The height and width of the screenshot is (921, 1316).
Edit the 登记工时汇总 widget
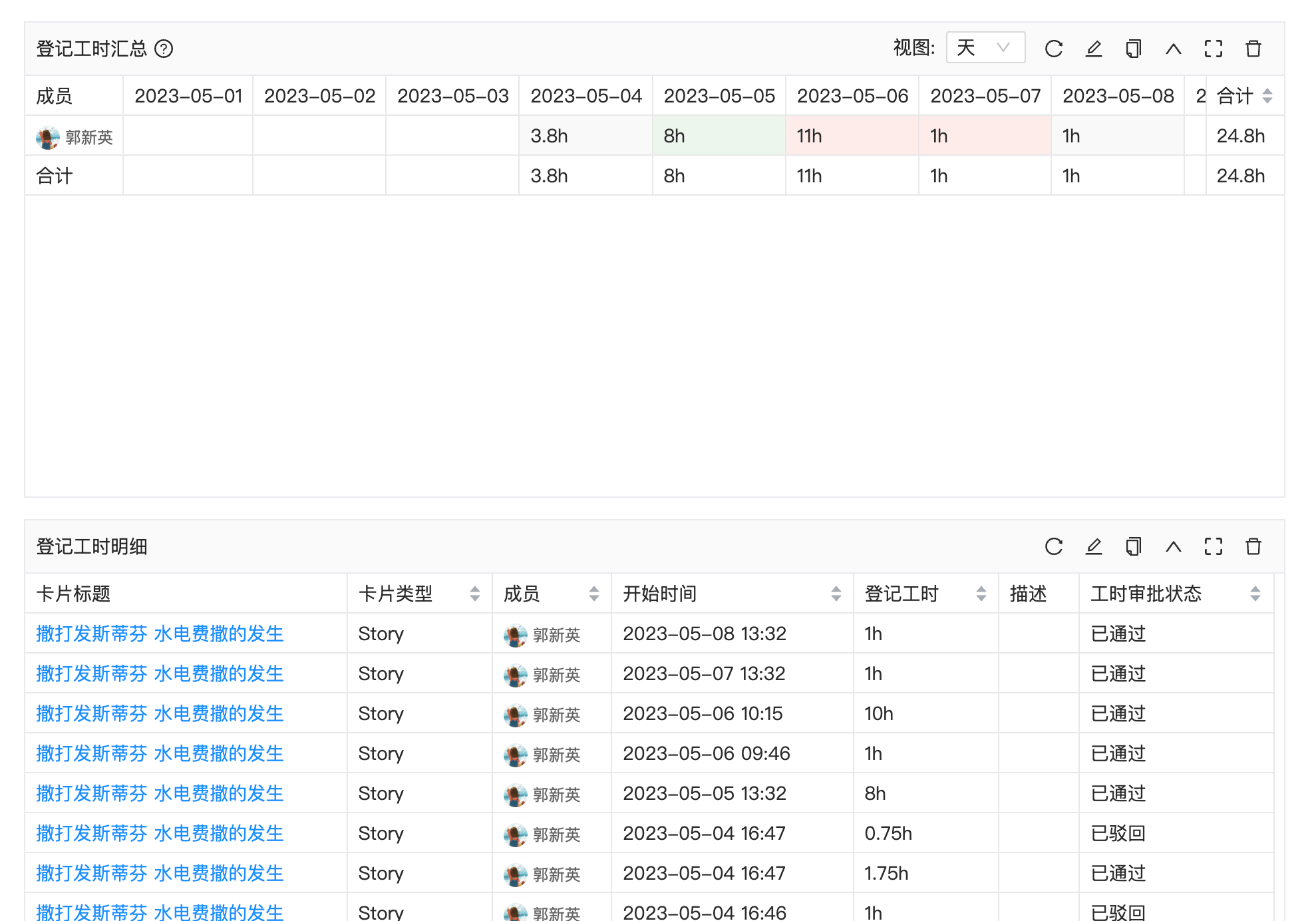(x=1093, y=49)
